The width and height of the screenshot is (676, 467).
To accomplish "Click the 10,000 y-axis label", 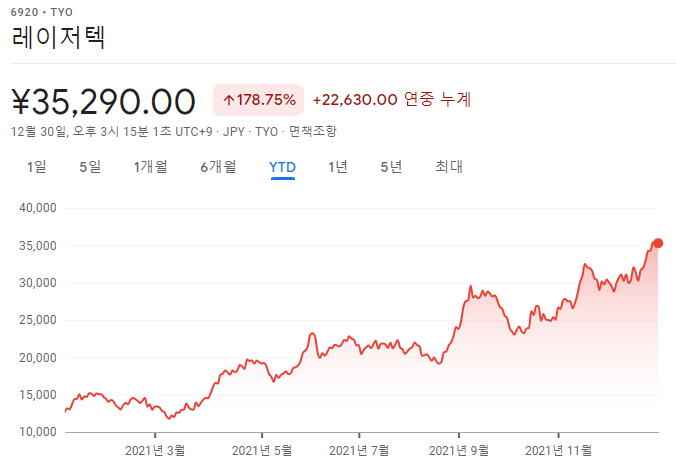I will pos(38,432).
